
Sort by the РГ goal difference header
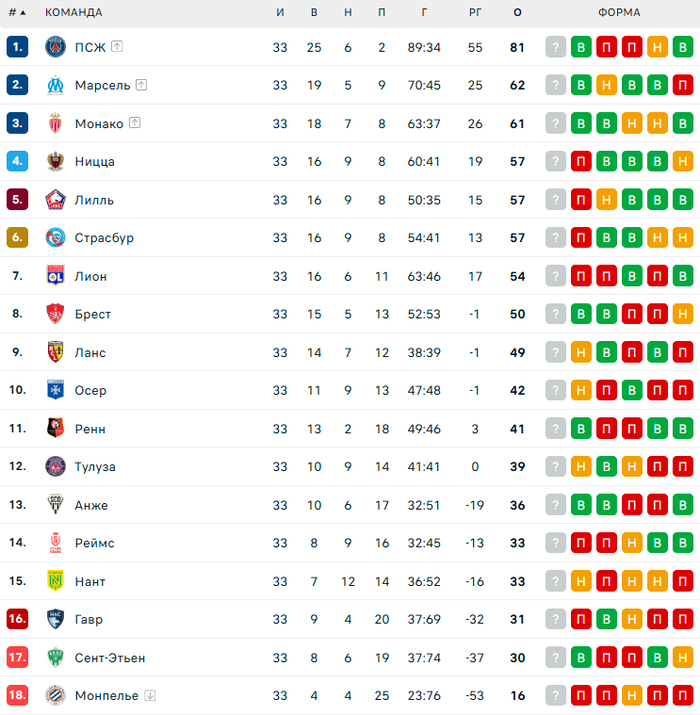point(475,12)
